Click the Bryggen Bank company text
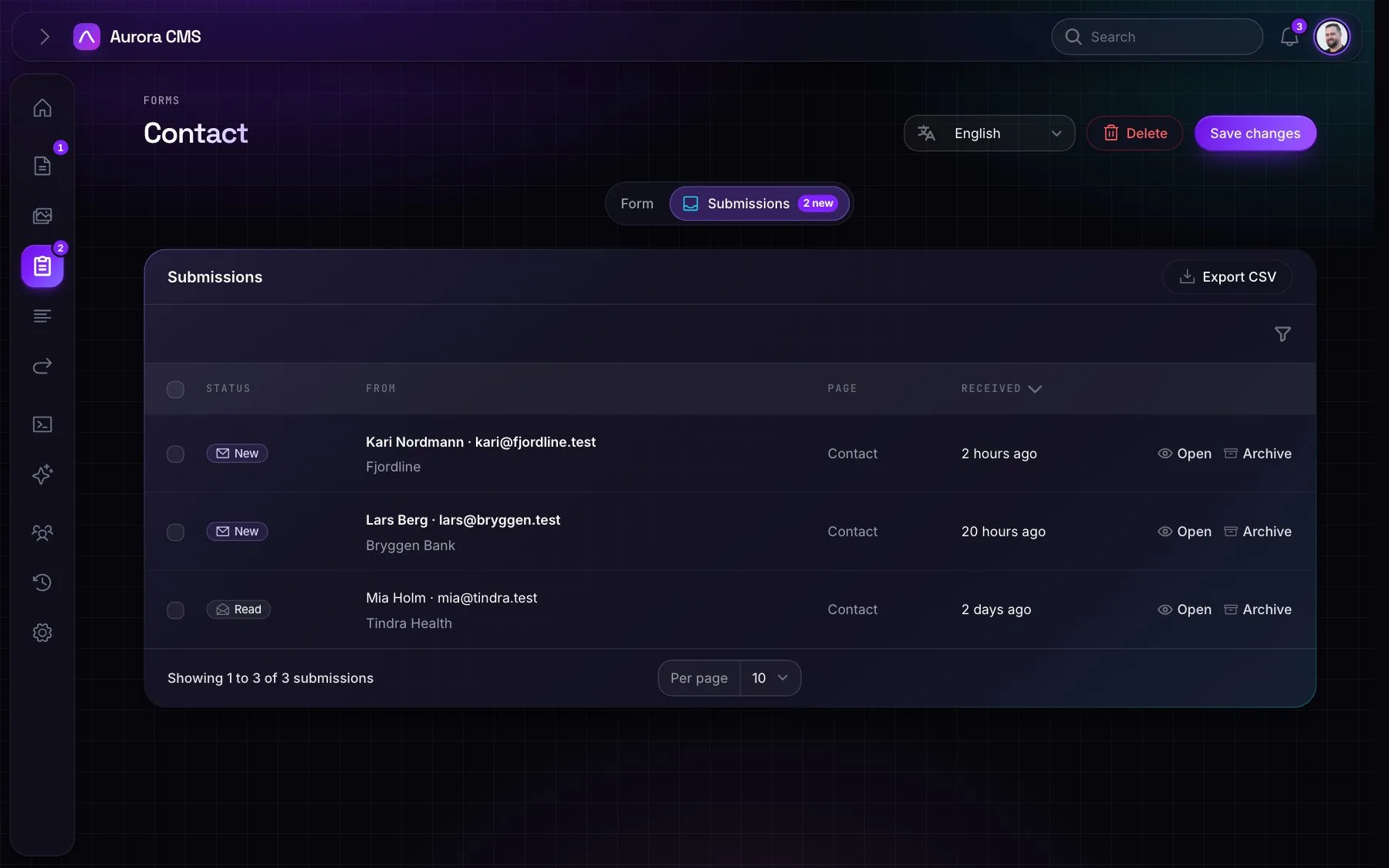The width and height of the screenshot is (1389, 868). coord(411,545)
